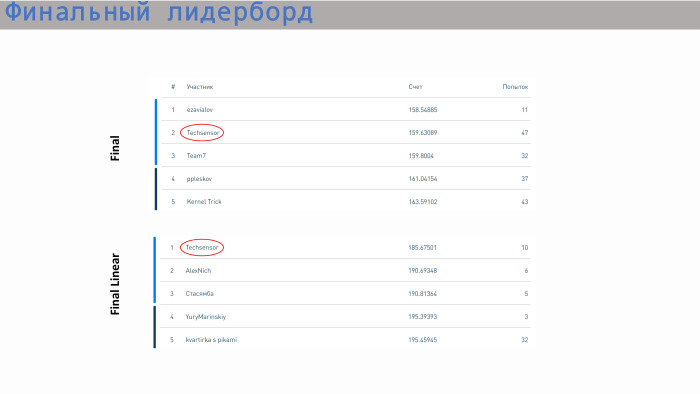Click the "Попыток" column header

(x=515, y=87)
